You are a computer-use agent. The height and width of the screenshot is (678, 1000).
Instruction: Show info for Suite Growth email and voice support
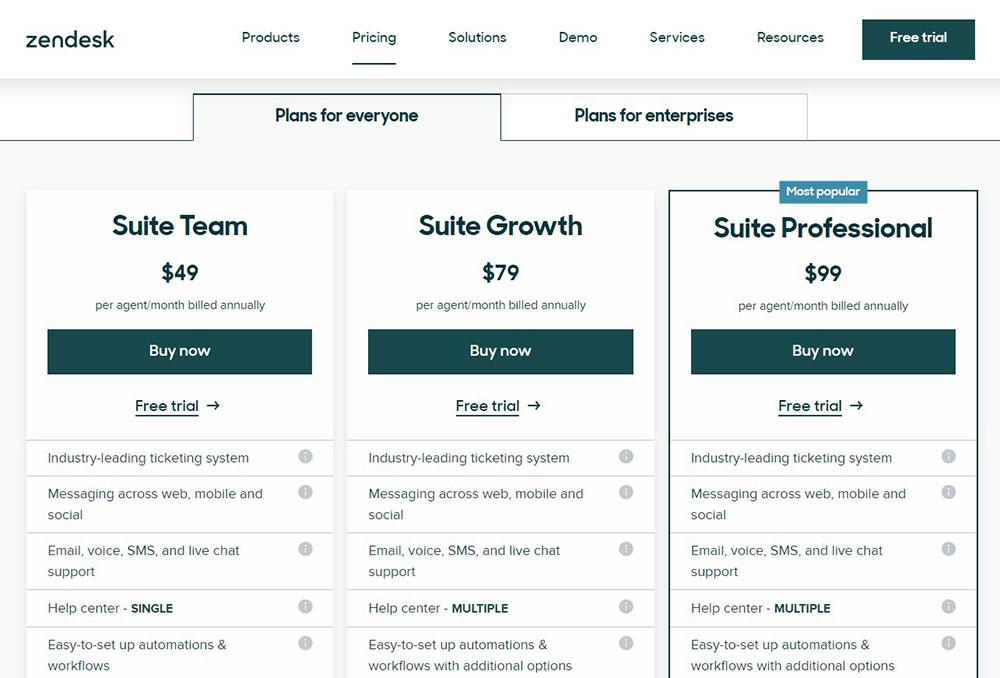point(626,549)
